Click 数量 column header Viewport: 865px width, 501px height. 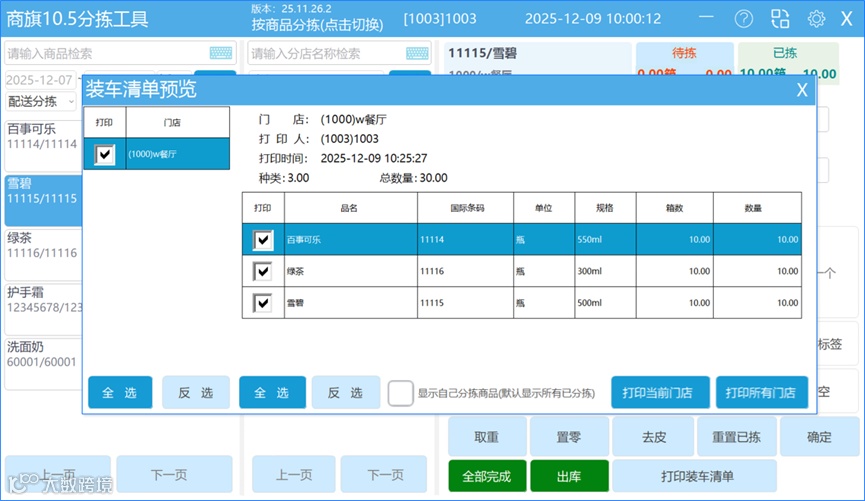click(x=757, y=208)
